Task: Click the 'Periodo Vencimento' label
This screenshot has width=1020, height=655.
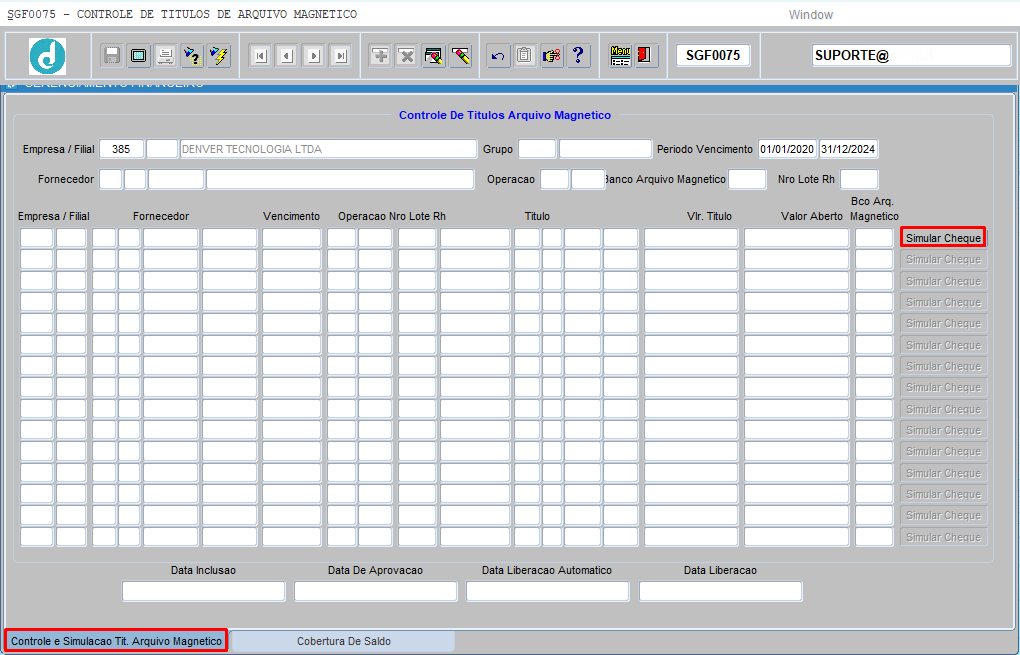Action: [705, 149]
